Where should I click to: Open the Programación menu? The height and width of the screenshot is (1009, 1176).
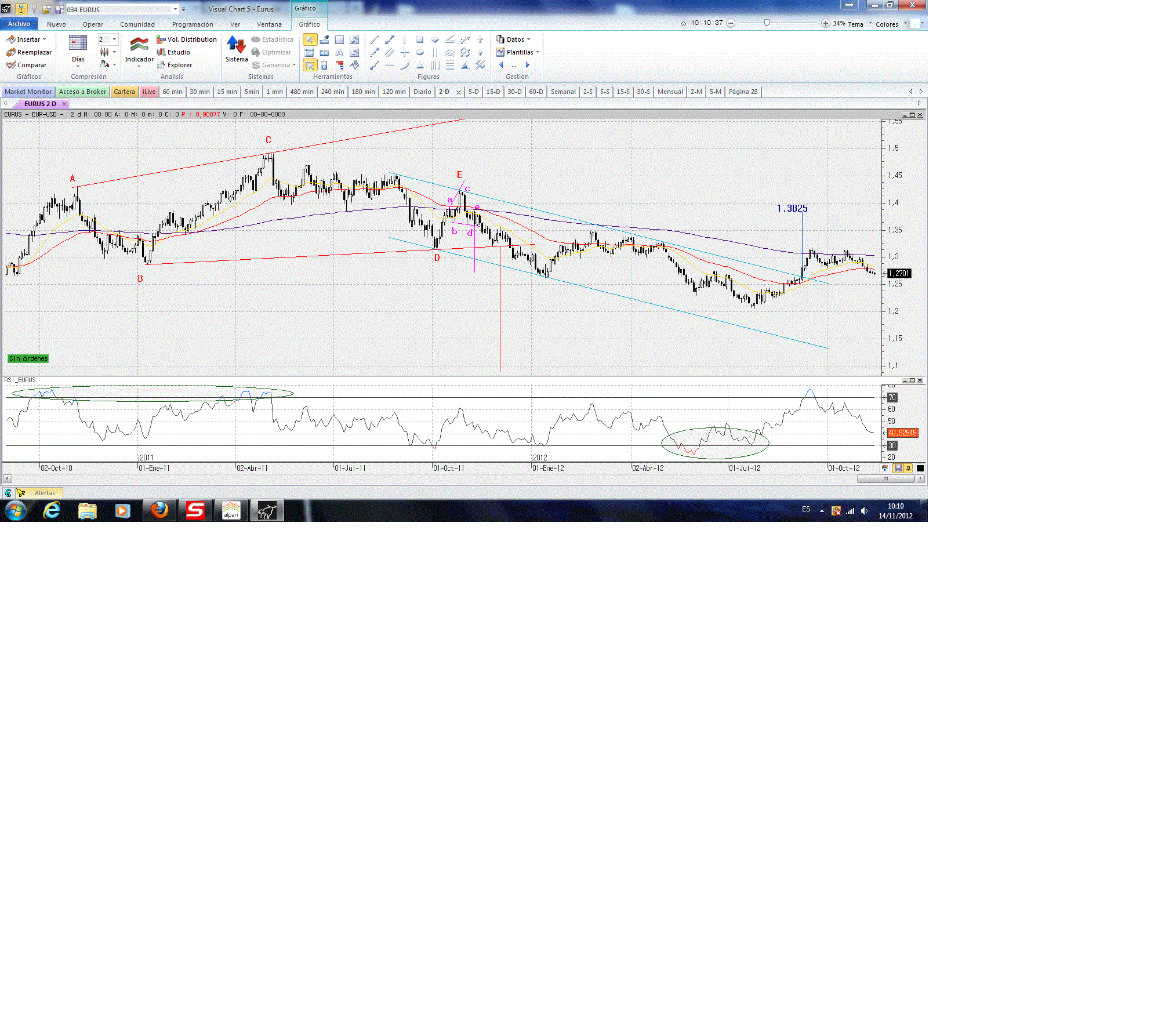click(x=193, y=24)
